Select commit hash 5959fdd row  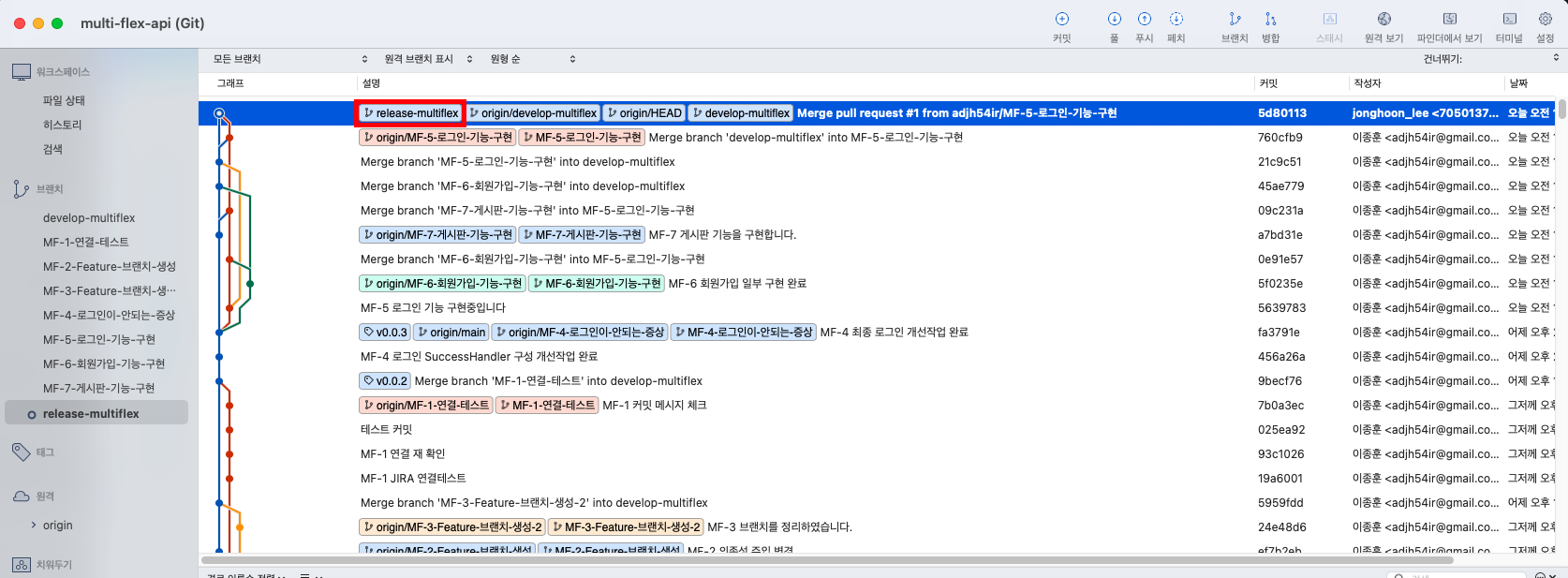[x=878, y=503]
